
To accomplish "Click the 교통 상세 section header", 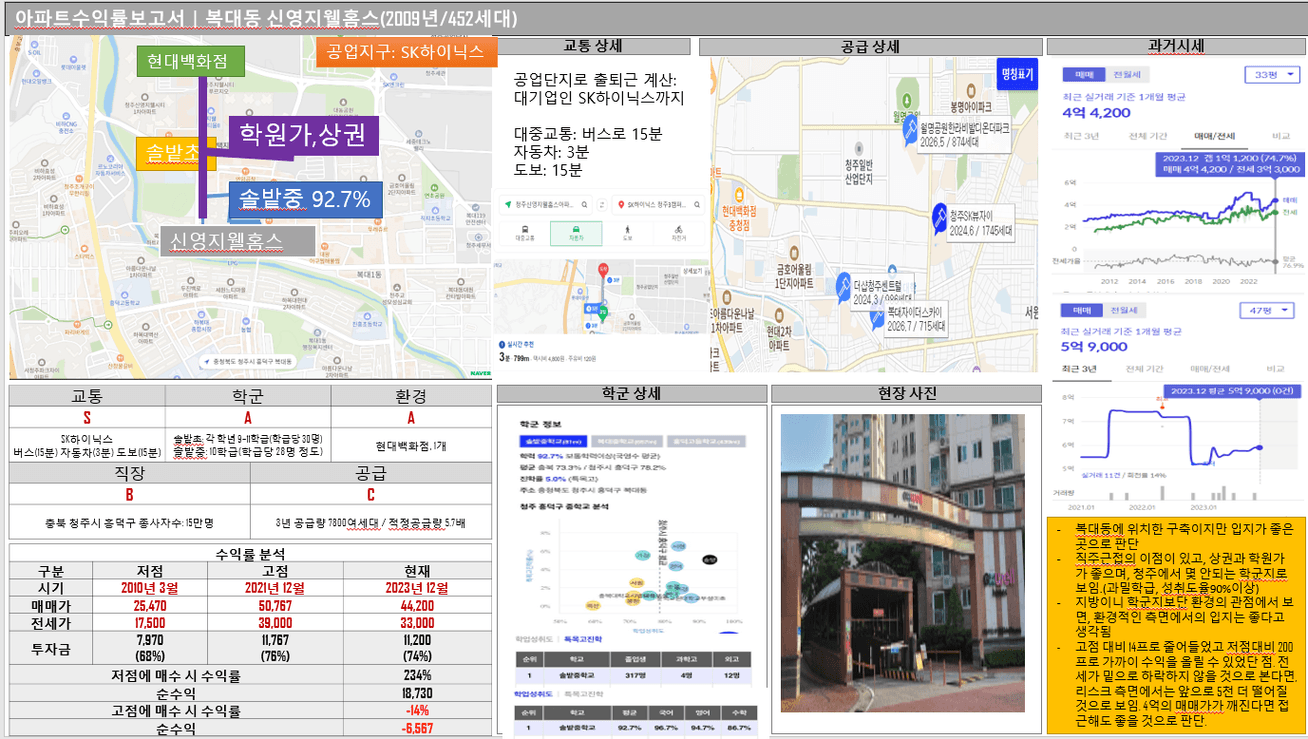I will pyautogui.click(x=594, y=46).
